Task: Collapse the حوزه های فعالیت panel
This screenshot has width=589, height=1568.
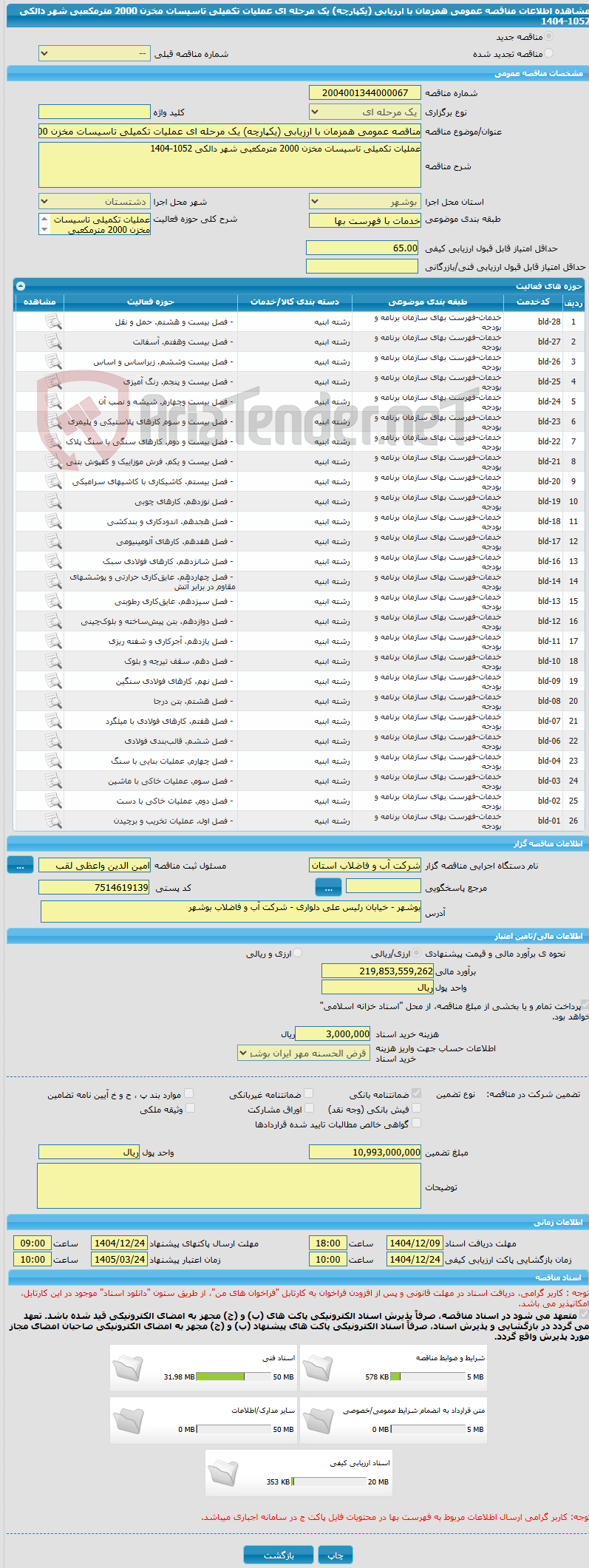Action: coord(21,286)
